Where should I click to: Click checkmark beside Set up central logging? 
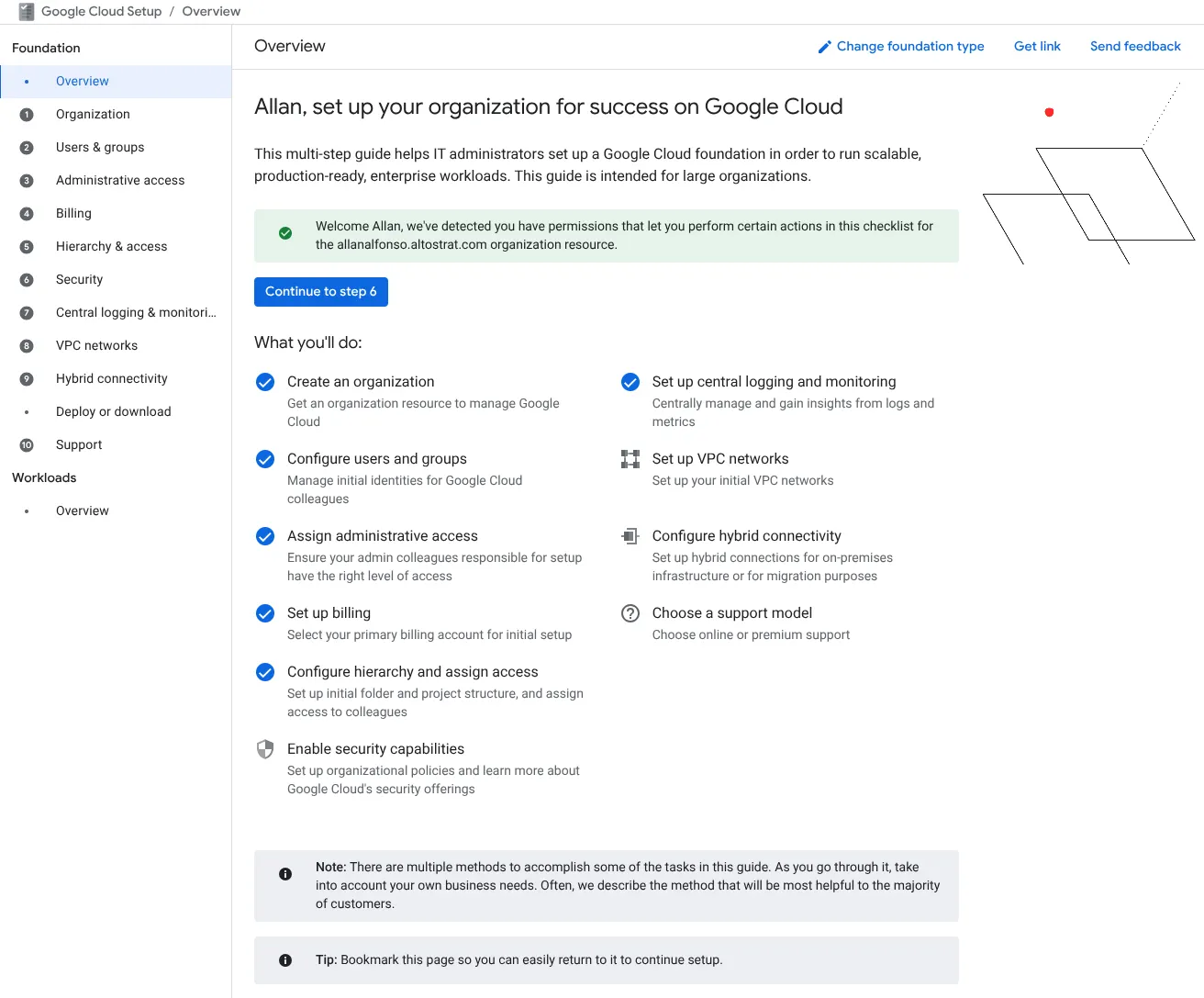(x=630, y=382)
